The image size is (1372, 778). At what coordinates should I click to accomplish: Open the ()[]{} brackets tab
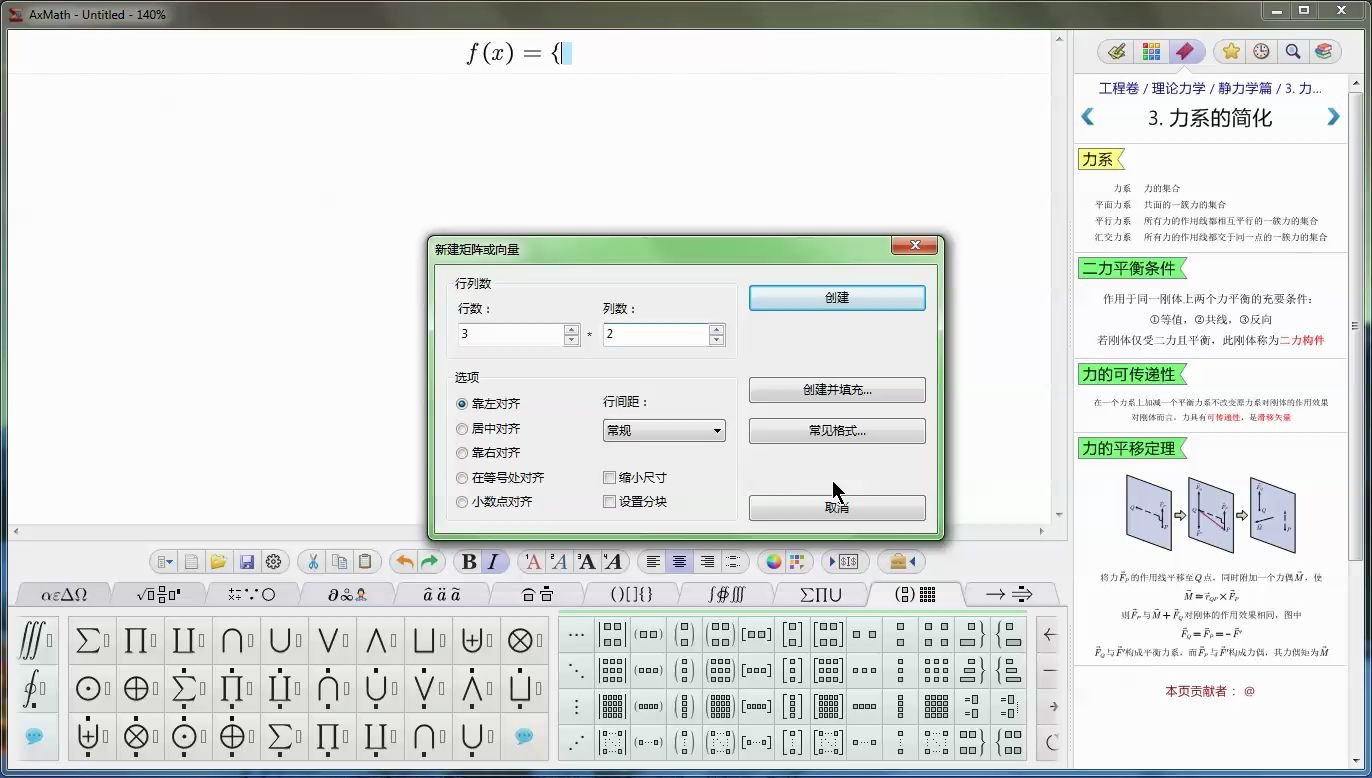pyautogui.click(x=630, y=594)
